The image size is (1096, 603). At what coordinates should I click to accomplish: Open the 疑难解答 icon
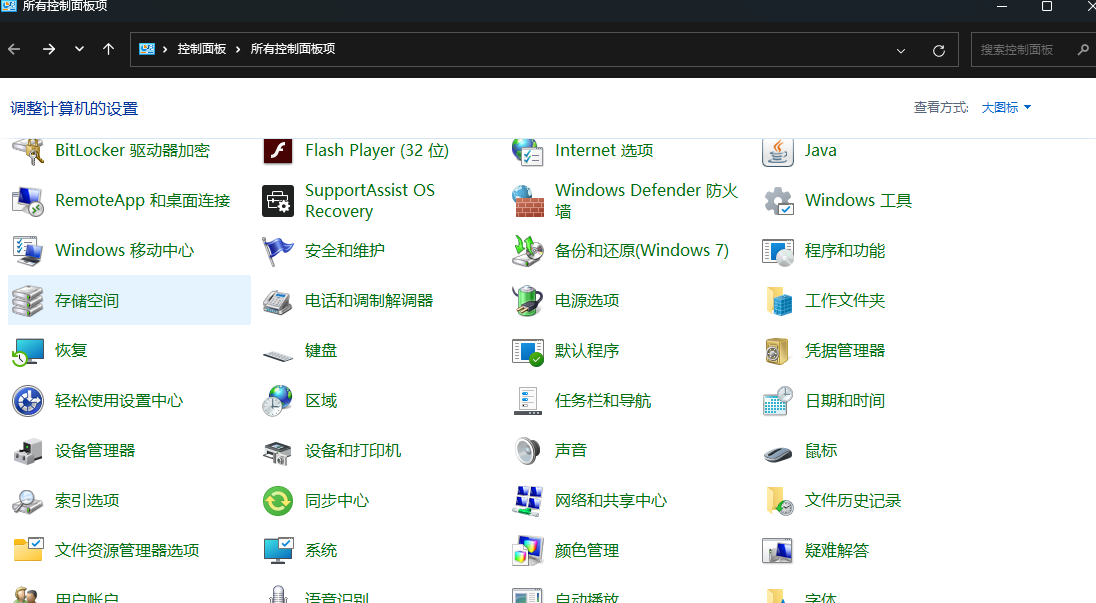[778, 551]
